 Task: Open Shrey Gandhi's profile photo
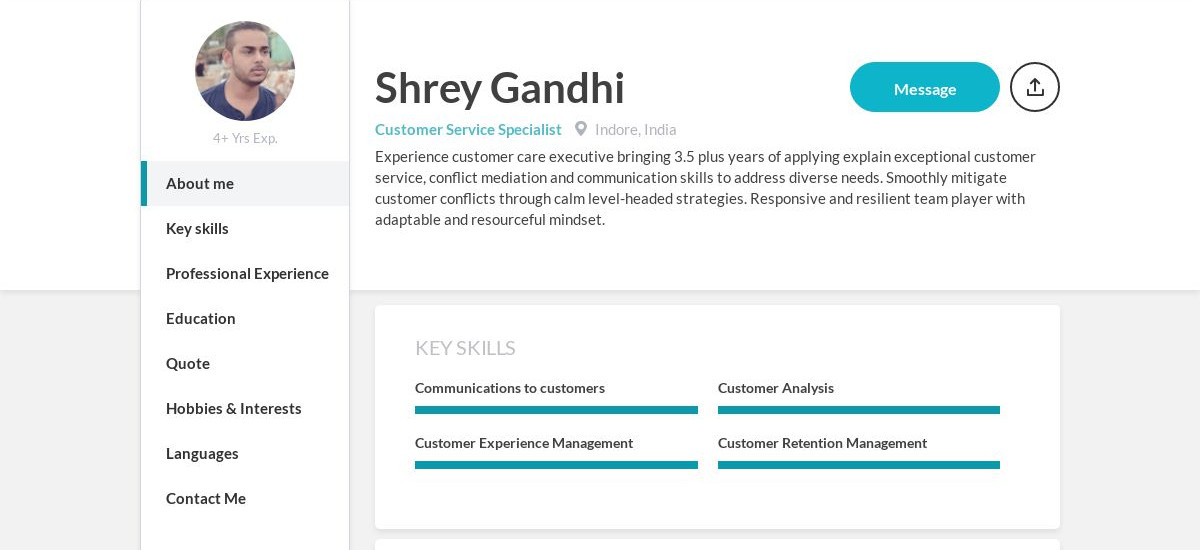[245, 71]
